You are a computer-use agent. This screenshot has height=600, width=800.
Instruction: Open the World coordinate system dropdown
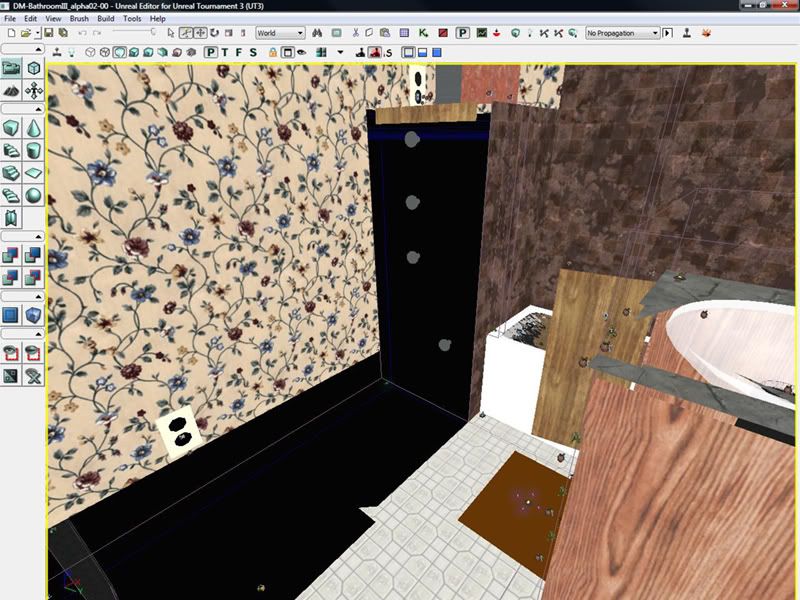coord(280,33)
